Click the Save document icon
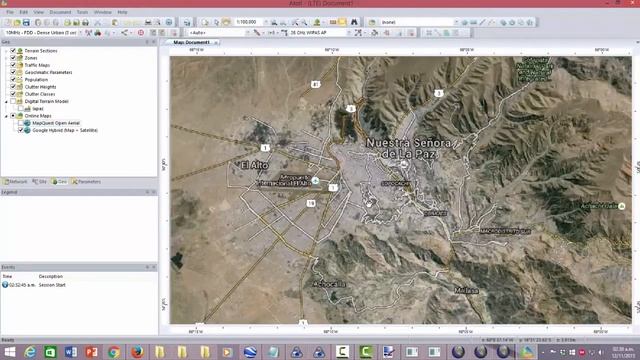 26,22
